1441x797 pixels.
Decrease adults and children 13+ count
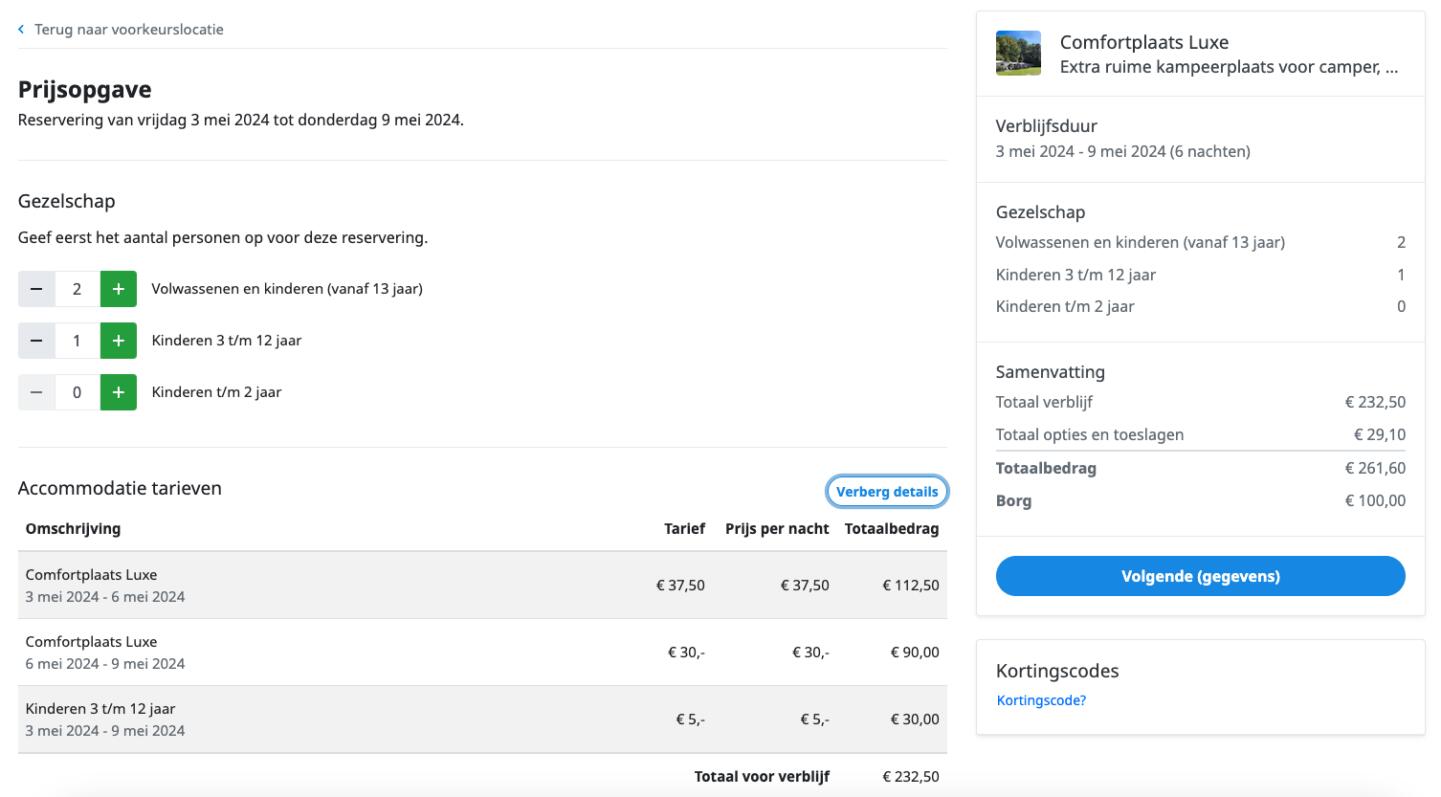click(36, 289)
